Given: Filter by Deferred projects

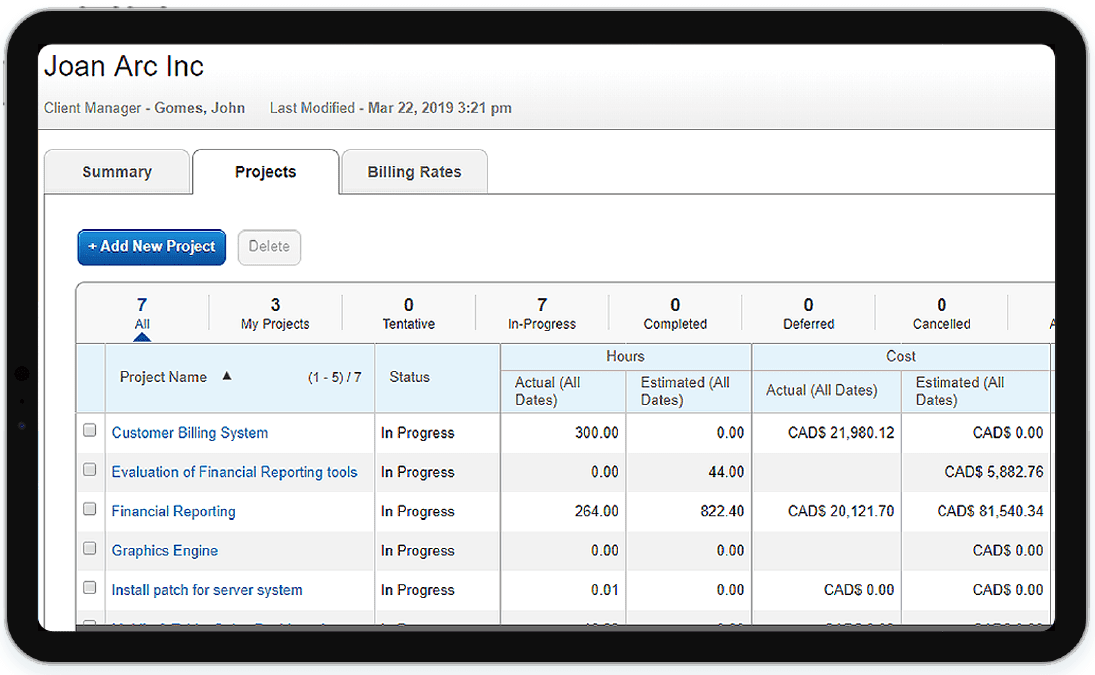Looking at the screenshot, I should coord(809,313).
